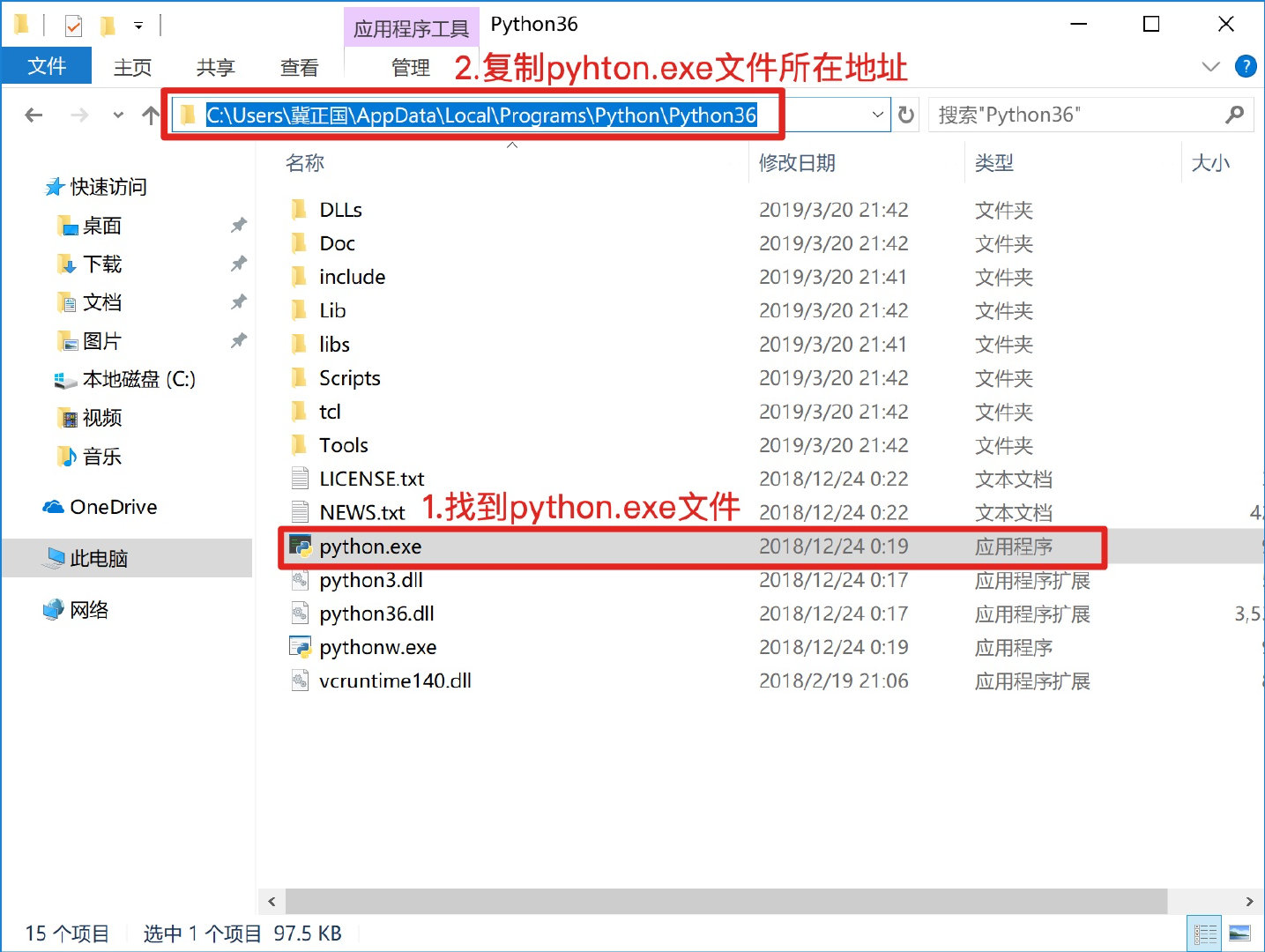The width and height of the screenshot is (1265, 952).
Task: Click the horizontal scrollbar right arrow
Action: [x=1249, y=901]
